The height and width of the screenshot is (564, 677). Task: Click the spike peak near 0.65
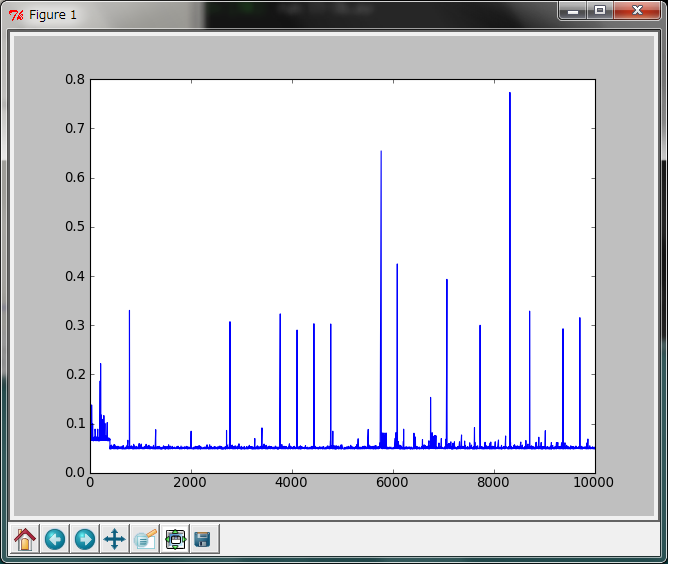click(381, 152)
